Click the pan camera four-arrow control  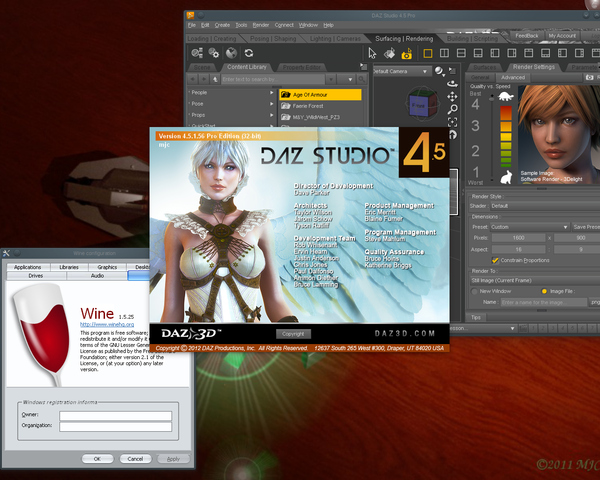[x=452, y=96]
